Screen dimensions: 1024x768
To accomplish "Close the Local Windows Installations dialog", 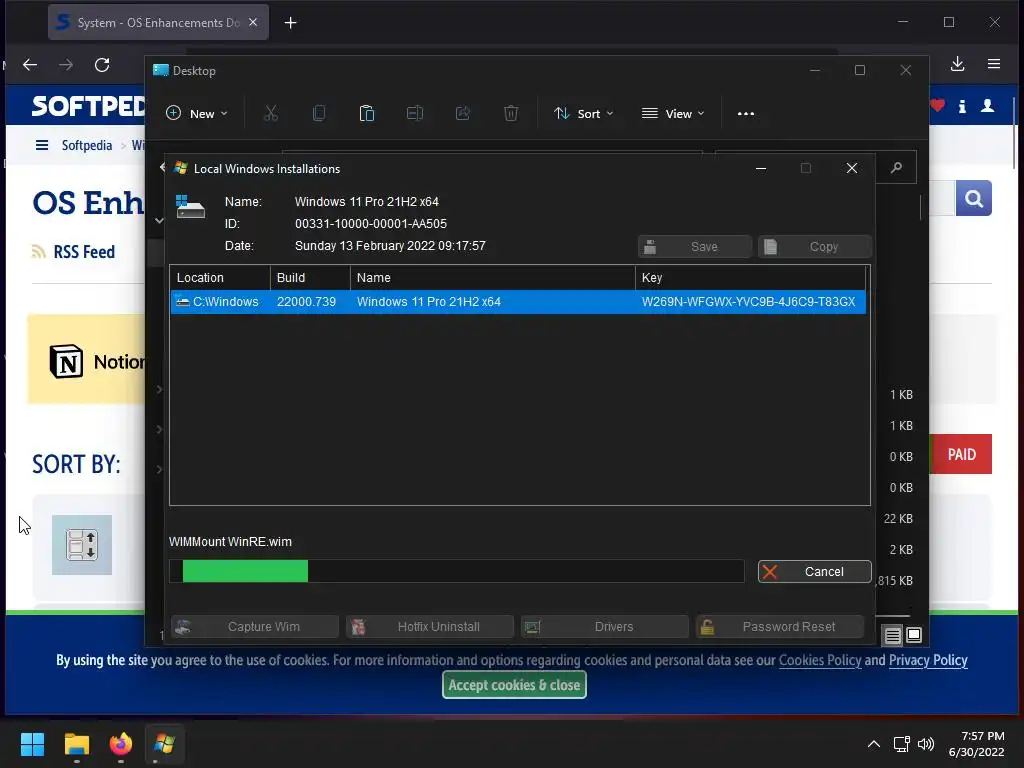I will [x=852, y=168].
